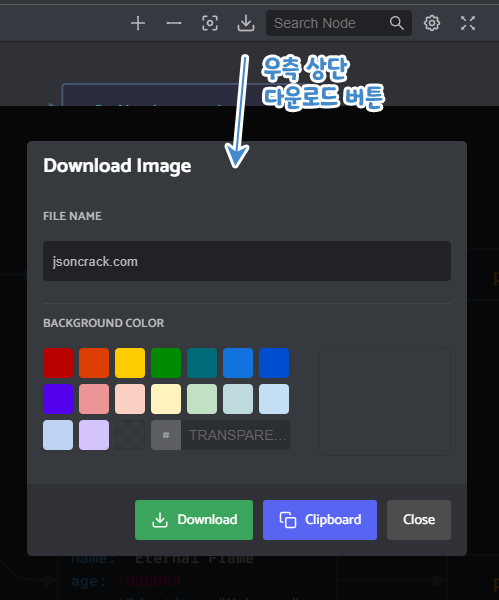The width and height of the screenshot is (499, 600).
Task: Select the pale grayish teal swatch
Action: point(238,399)
